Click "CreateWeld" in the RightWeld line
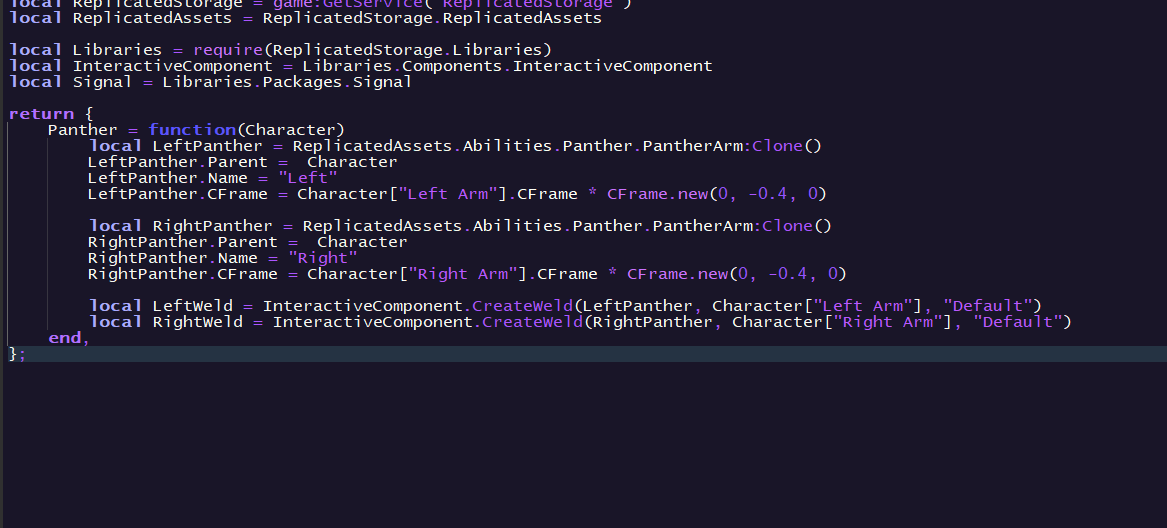Screen dimensions: 1167x528 pyautogui.click(x=534, y=322)
